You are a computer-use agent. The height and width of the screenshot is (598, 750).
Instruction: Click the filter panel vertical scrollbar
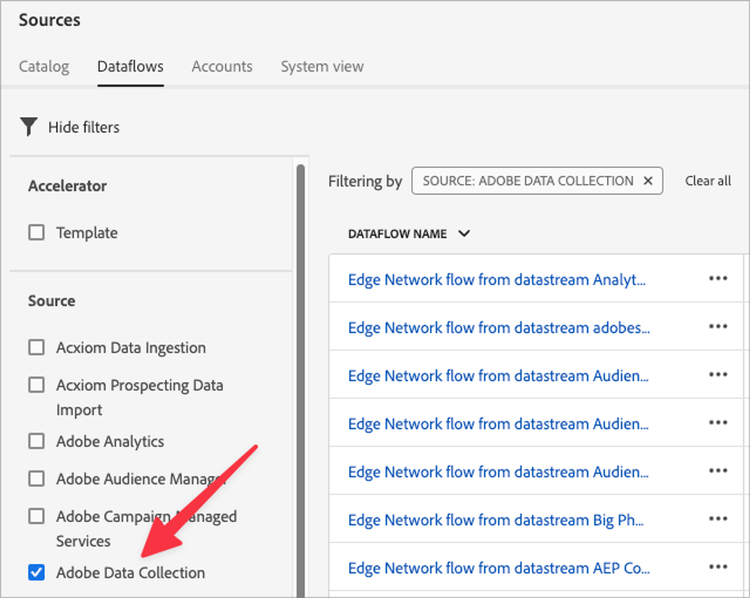[300, 381]
